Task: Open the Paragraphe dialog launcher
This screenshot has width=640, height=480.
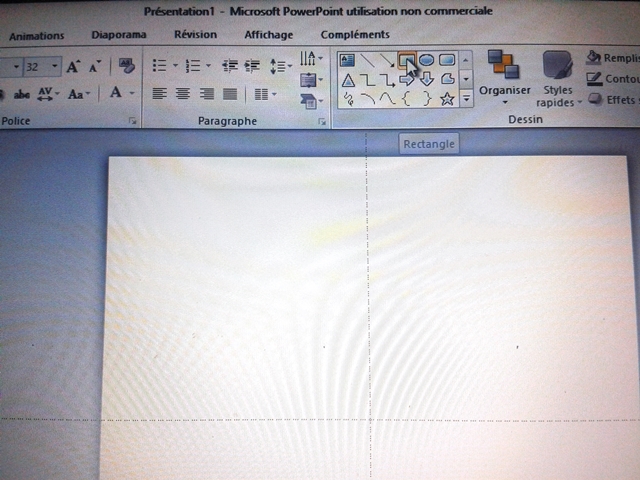Action: pos(322,121)
